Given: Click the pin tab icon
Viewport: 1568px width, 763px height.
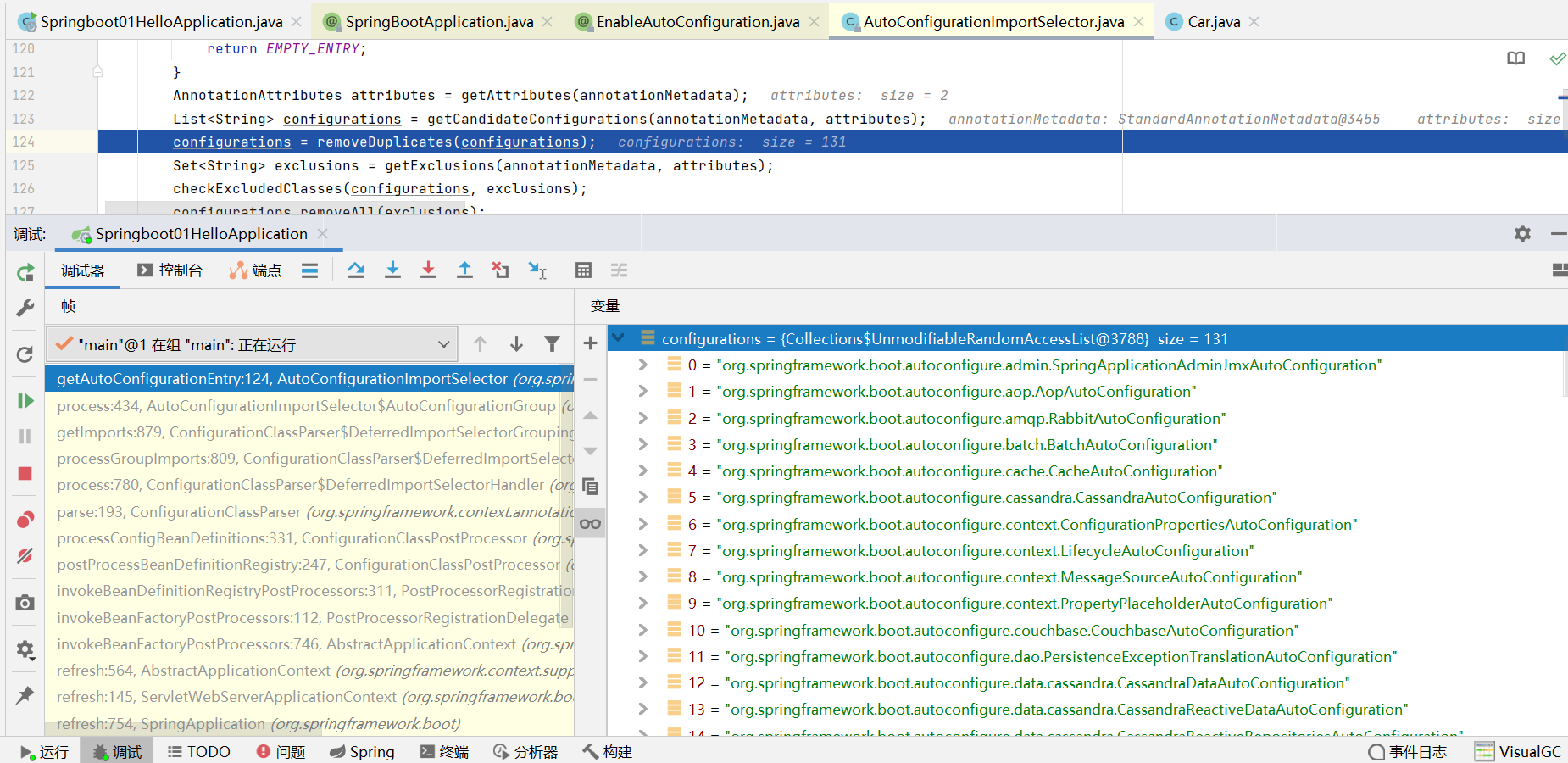Looking at the screenshot, I should pos(25,695).
